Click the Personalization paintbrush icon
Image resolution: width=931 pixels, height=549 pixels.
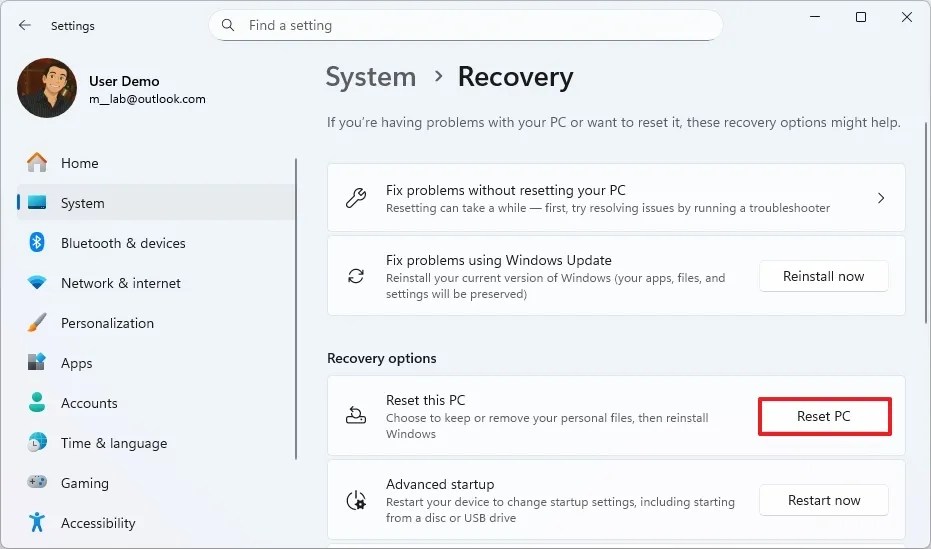[x=37, y=322]
